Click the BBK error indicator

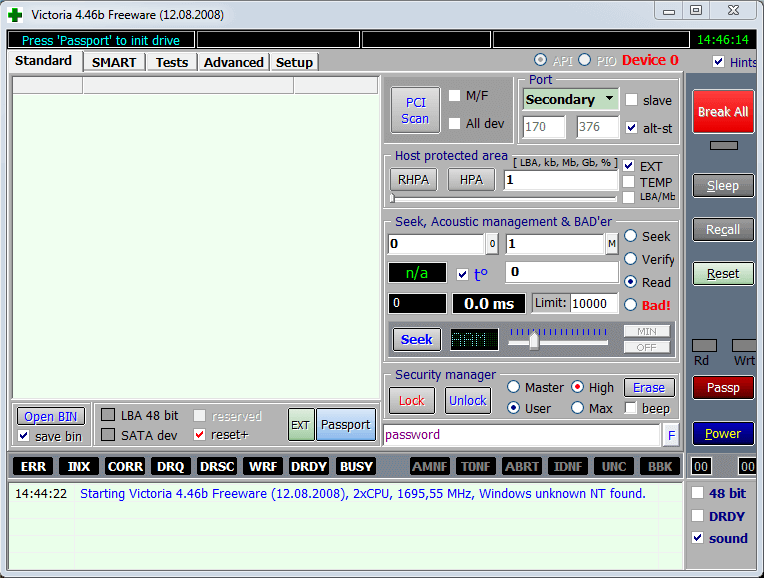pyautogui.click(x=660, y=466)
